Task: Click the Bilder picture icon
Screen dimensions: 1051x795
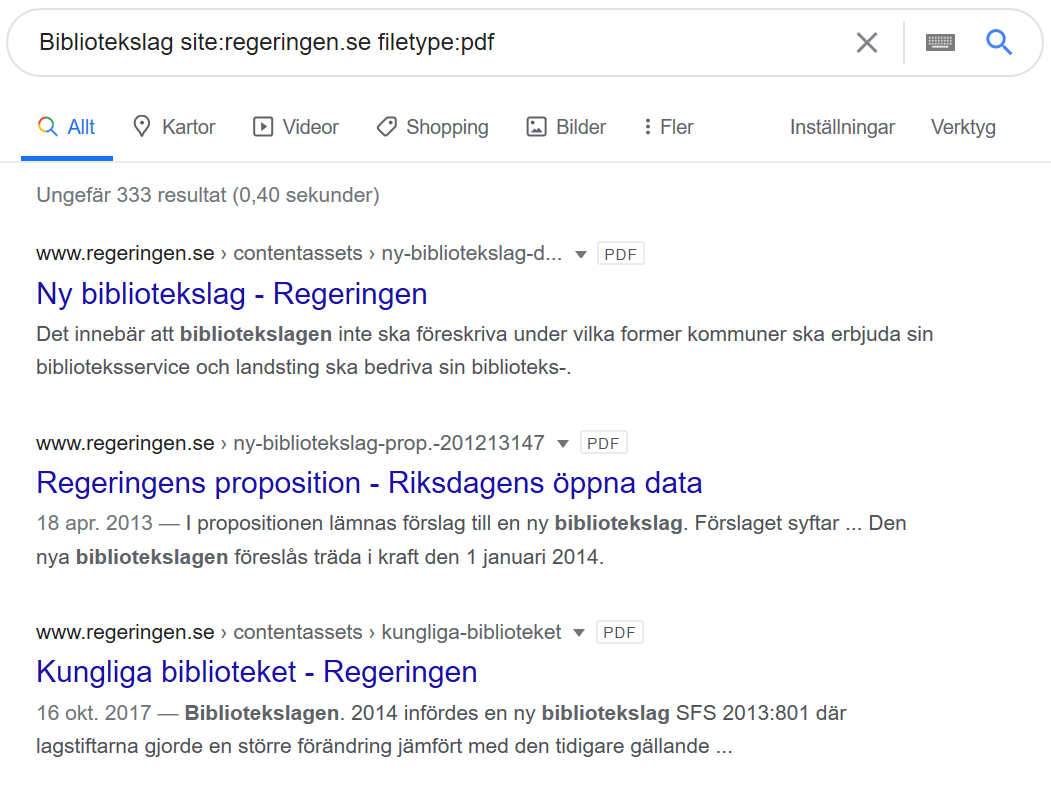Action: click(x=536, y=127)
